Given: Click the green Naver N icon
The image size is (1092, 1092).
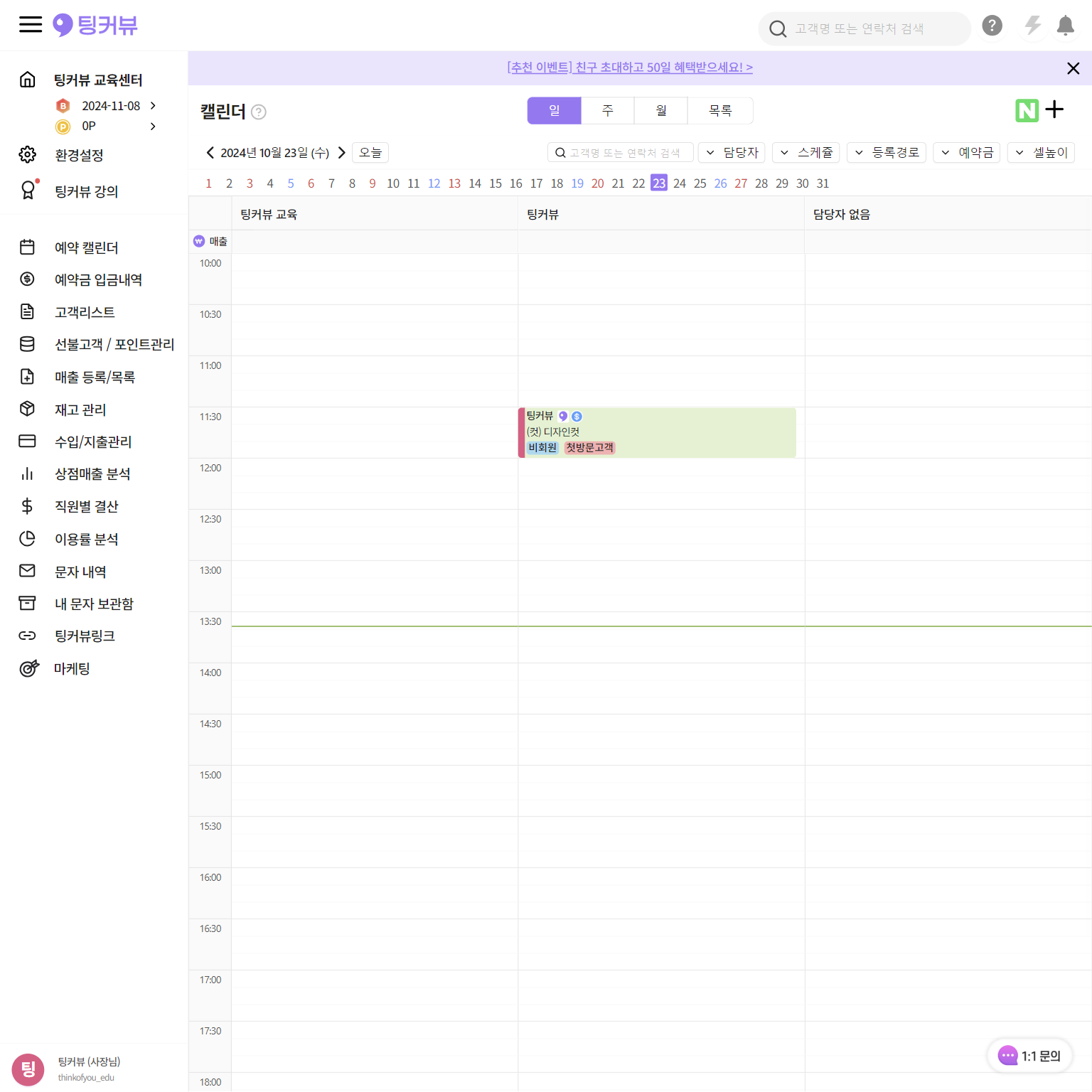Looking at the screenshot, I should [1027, 110].
